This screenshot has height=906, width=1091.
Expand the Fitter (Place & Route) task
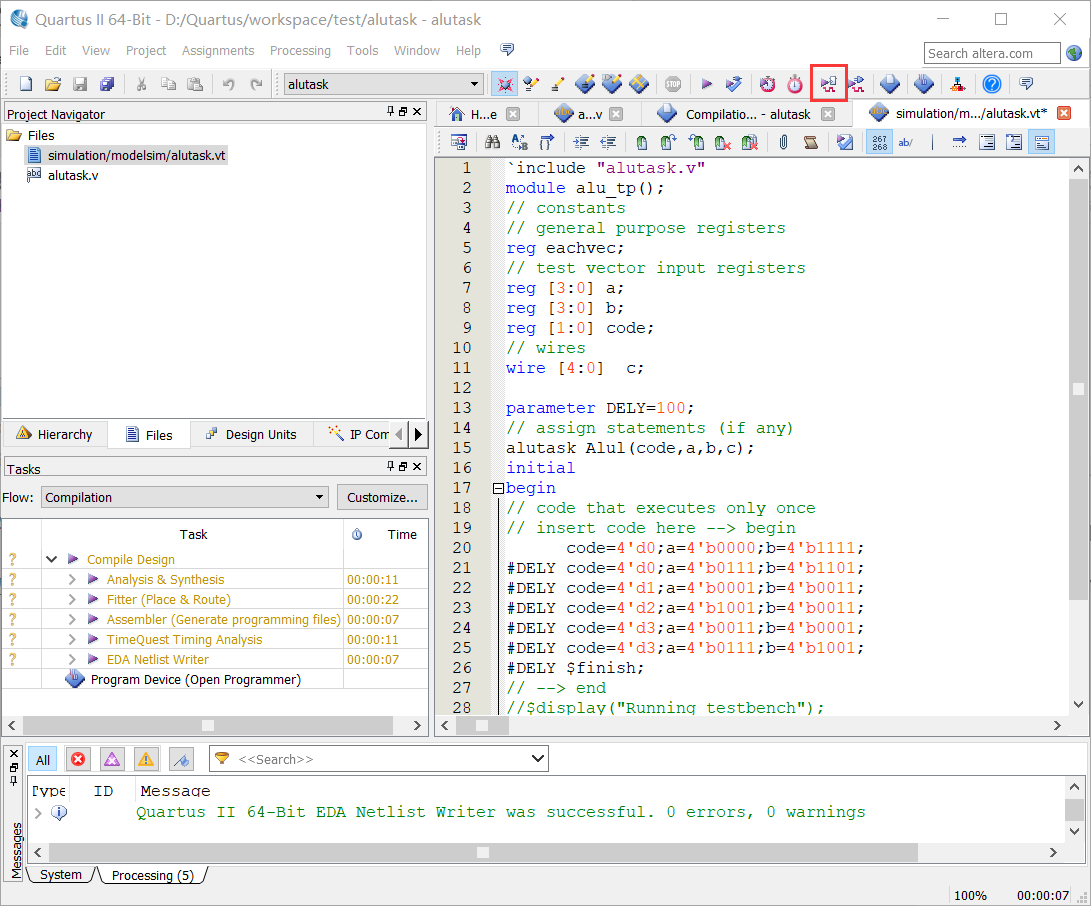pos(72,599)
